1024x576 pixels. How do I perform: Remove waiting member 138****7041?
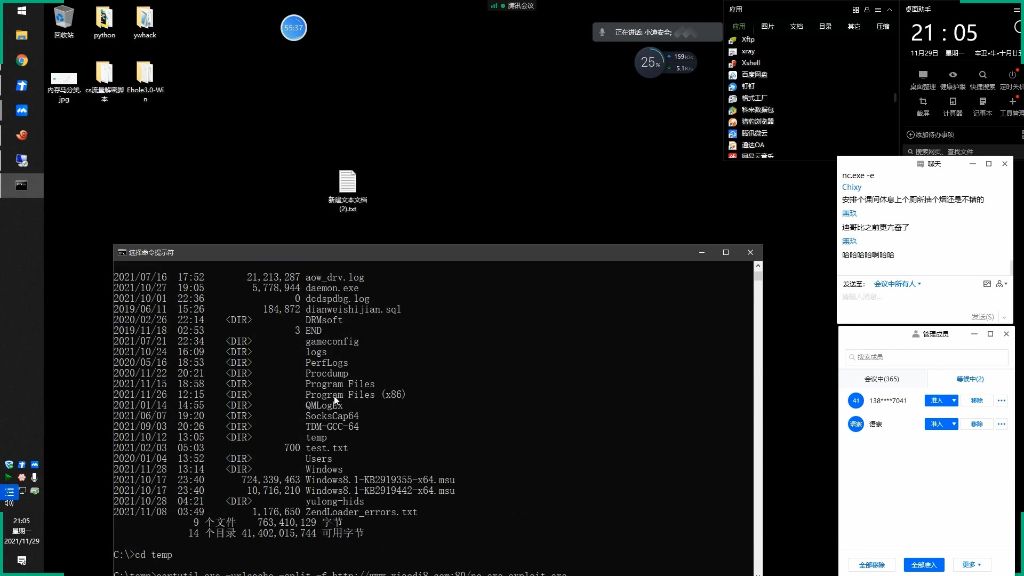(x=976, y=400)
